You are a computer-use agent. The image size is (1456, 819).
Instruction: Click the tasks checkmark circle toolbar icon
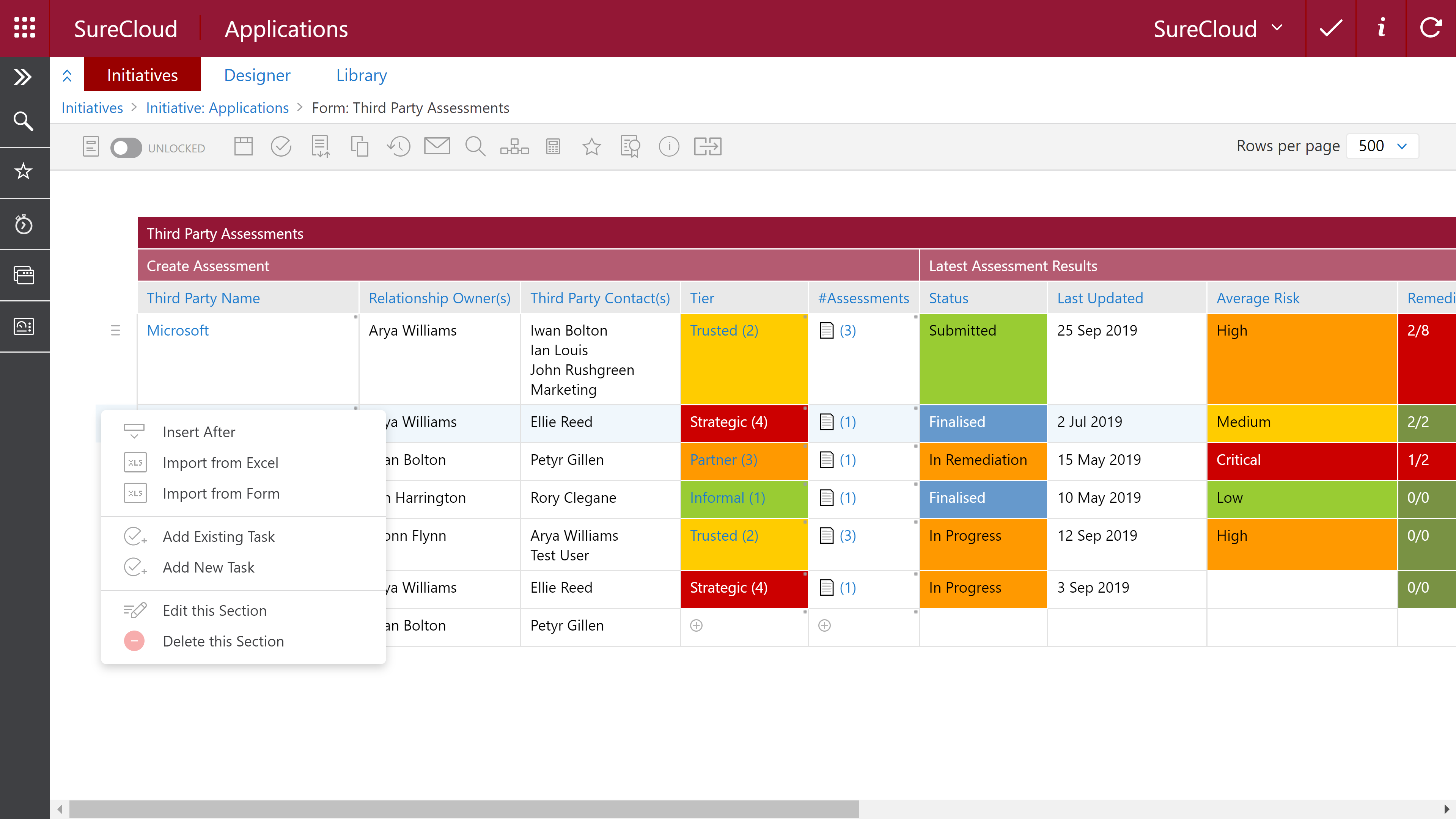281,147
